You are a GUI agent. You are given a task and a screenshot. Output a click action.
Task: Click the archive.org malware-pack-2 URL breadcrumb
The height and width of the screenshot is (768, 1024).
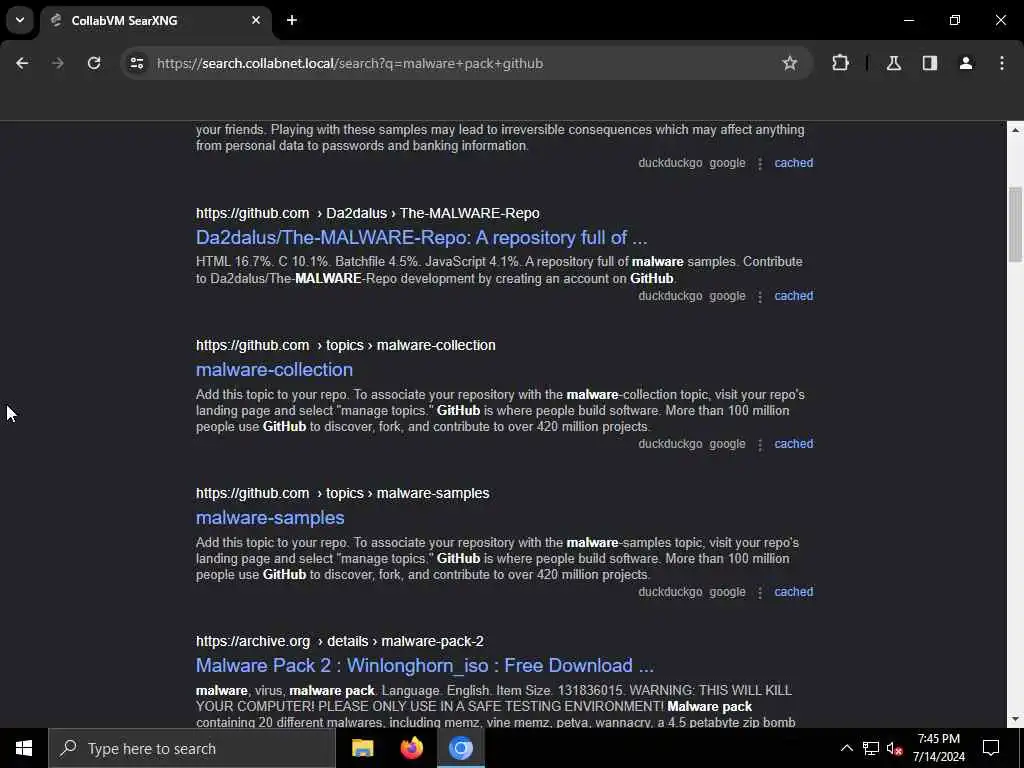[340, 642]
